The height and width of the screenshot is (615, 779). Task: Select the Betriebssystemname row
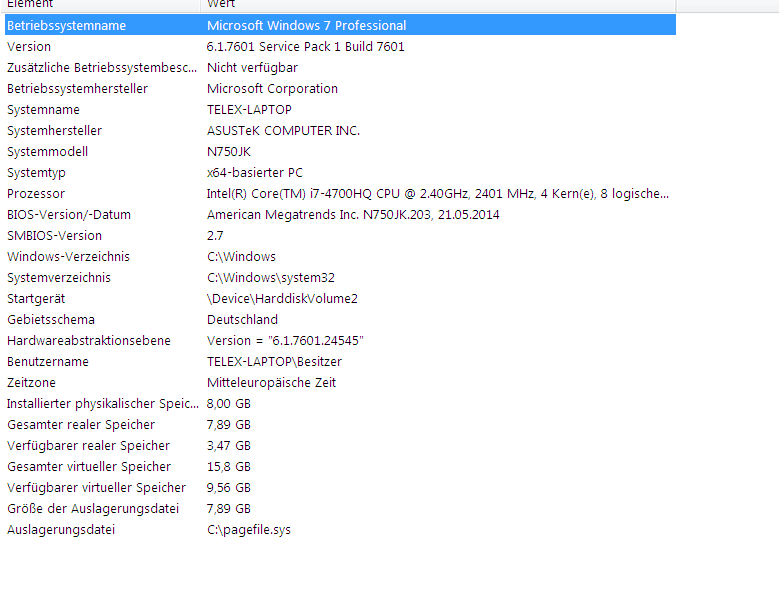[x=340, y=25]
